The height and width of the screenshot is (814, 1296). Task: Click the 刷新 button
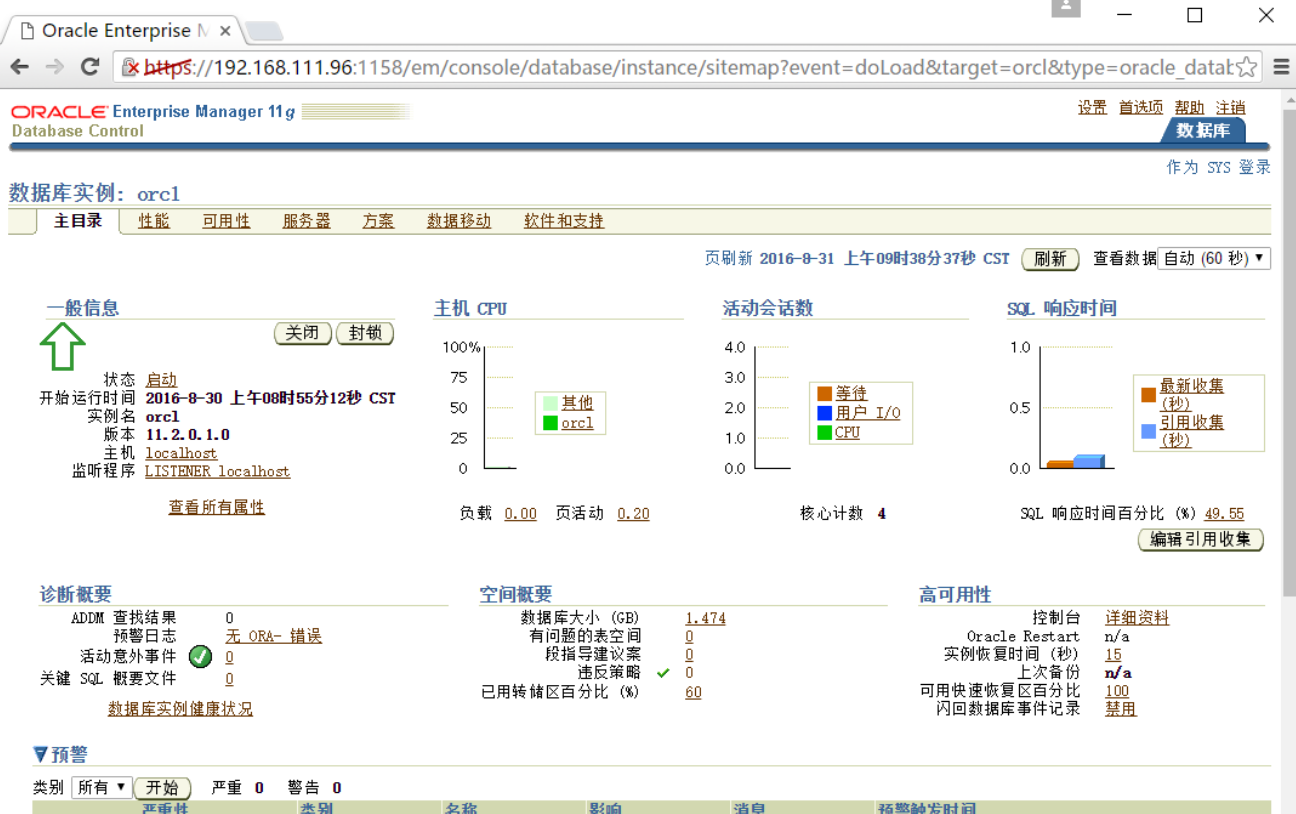(1050, 259)
